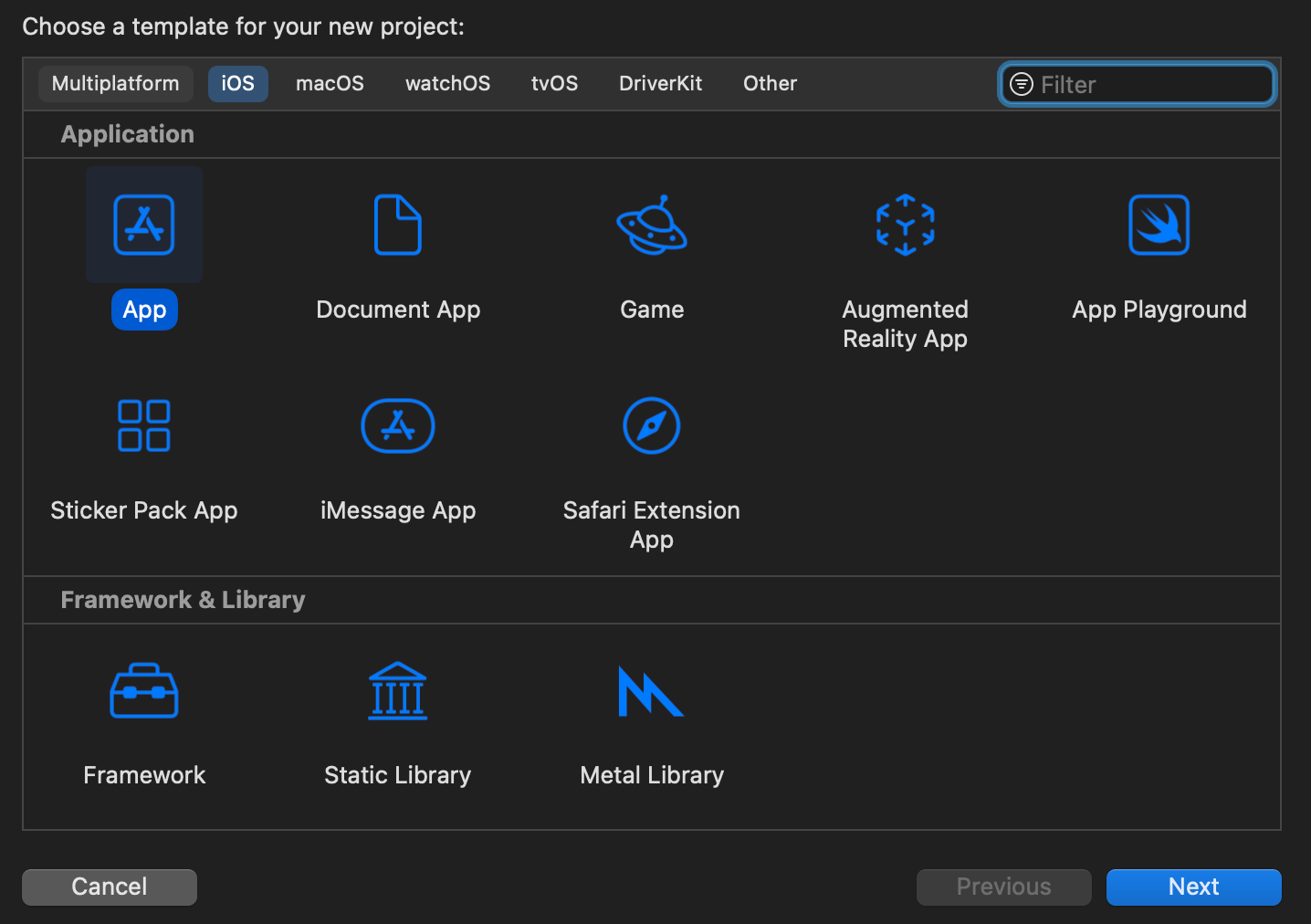Open the watchOS platform tab
Screen dimensions: 1311x924
[x=448, y=84]
